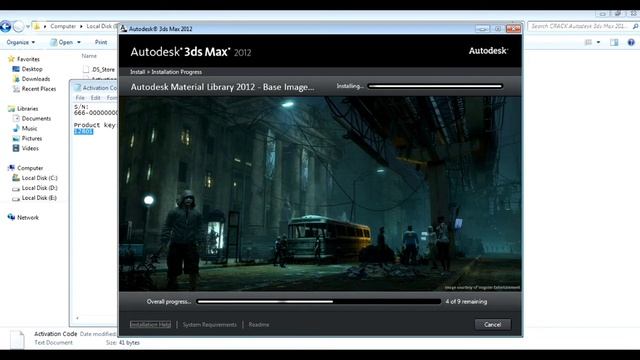Click the Music note icon

tap(16, 128)
